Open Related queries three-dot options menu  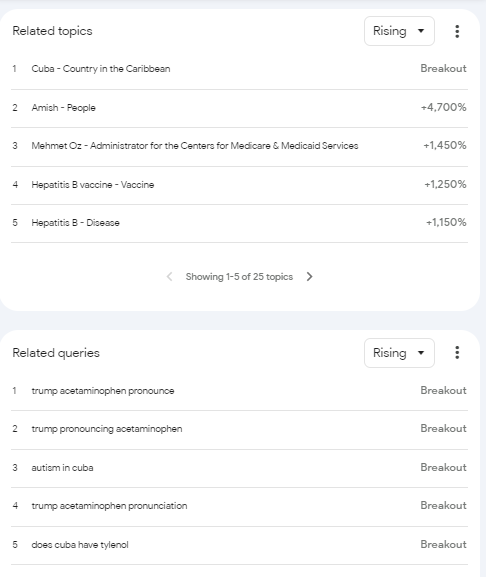pyautogui.click(x=457, y=353)
